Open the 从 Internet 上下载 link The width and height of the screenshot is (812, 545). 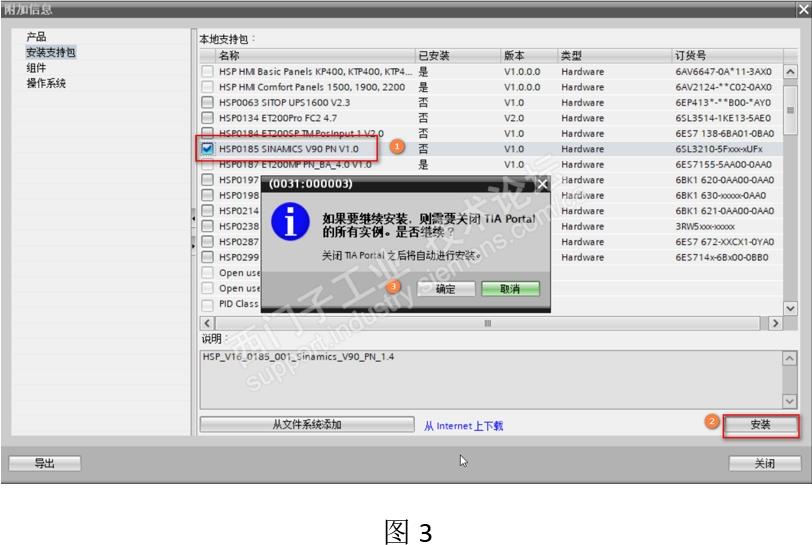tap(463, 426)
